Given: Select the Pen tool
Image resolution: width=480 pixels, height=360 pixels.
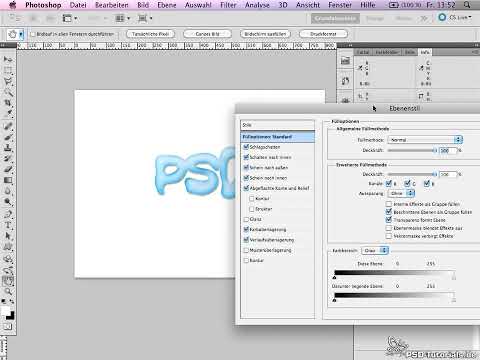Looking at the screenshot, I should coord(8,214).
